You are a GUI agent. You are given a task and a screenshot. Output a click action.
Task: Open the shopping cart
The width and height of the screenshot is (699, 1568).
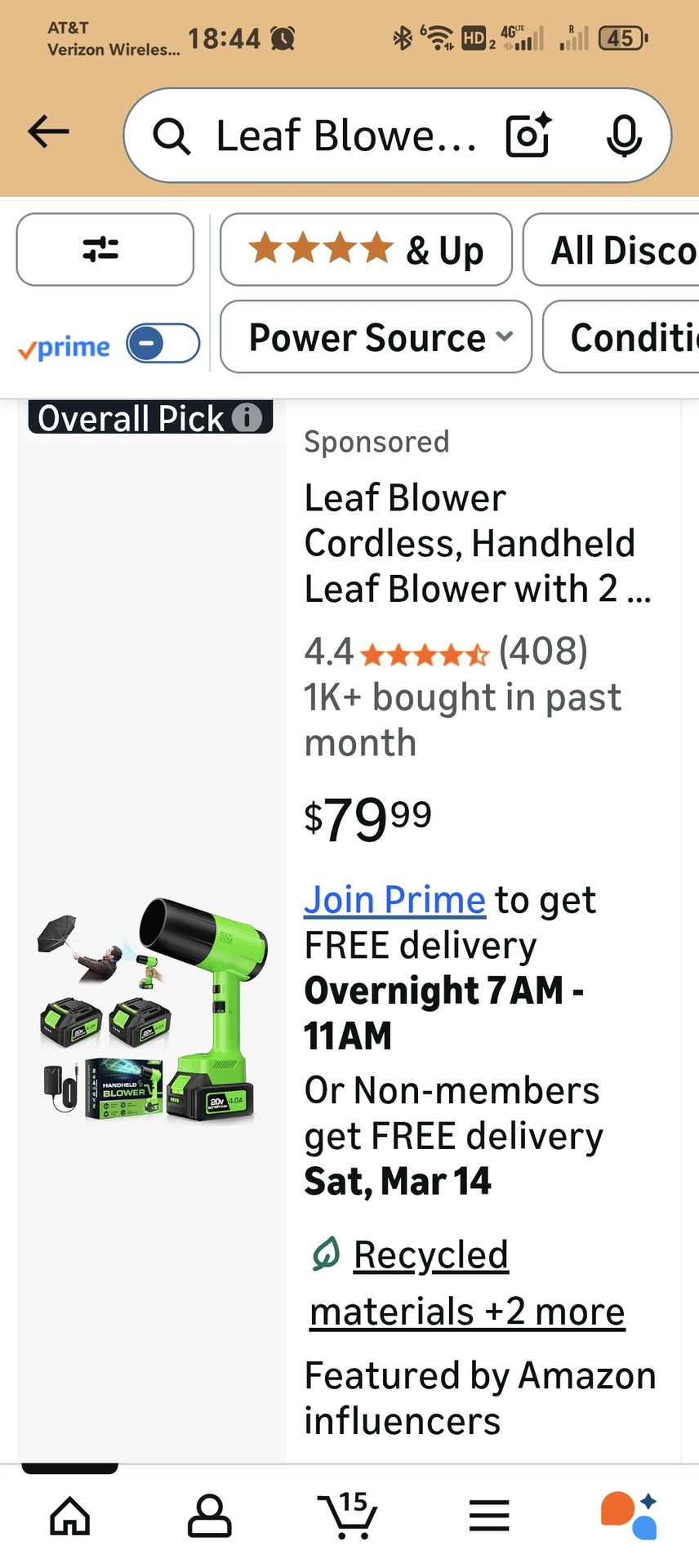click(x=349, y=1516)
